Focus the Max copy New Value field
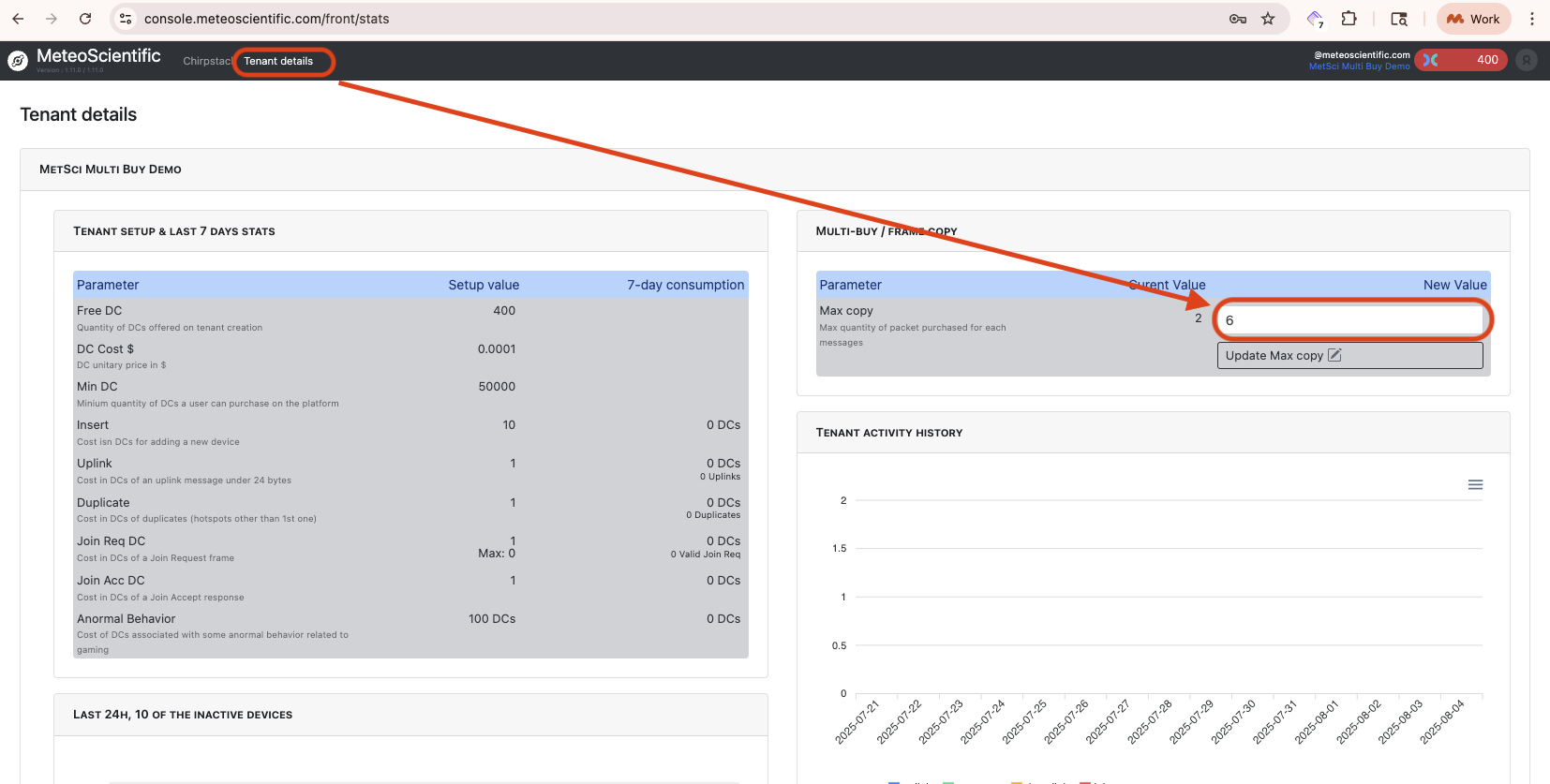1550x784 pixels. pos(1350,320)
